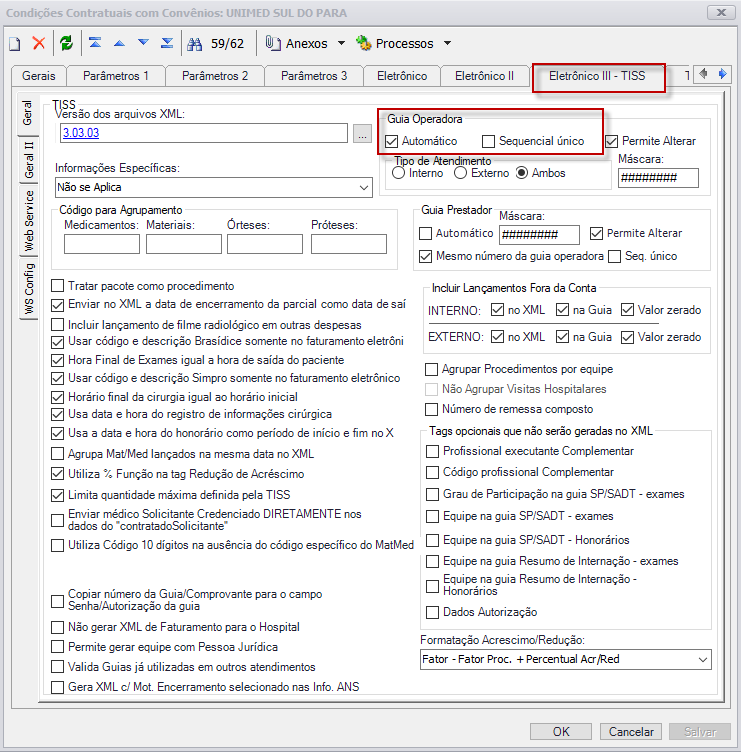The image size is (741, 752).
Task: Toggle EXTERNO Valor zerado checkbox
Action: point(627,338)
